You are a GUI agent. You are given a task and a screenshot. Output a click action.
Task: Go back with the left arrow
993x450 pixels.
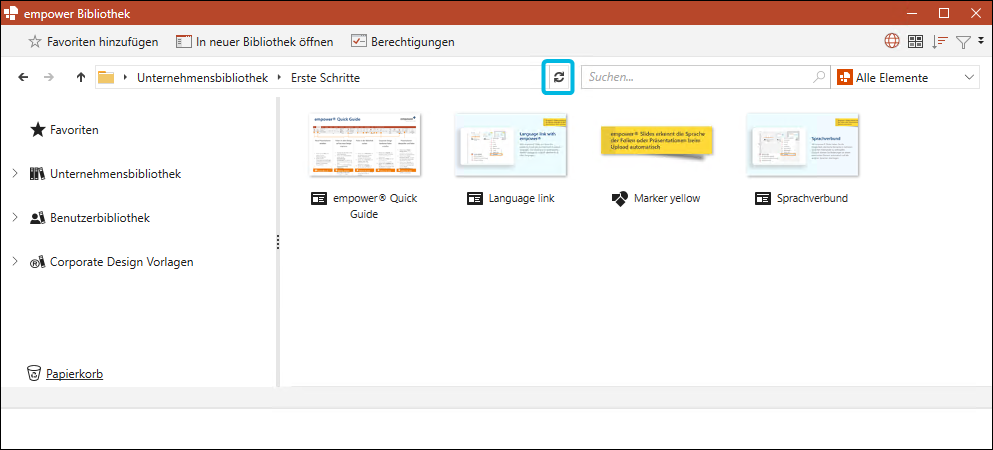pos(23,77)
